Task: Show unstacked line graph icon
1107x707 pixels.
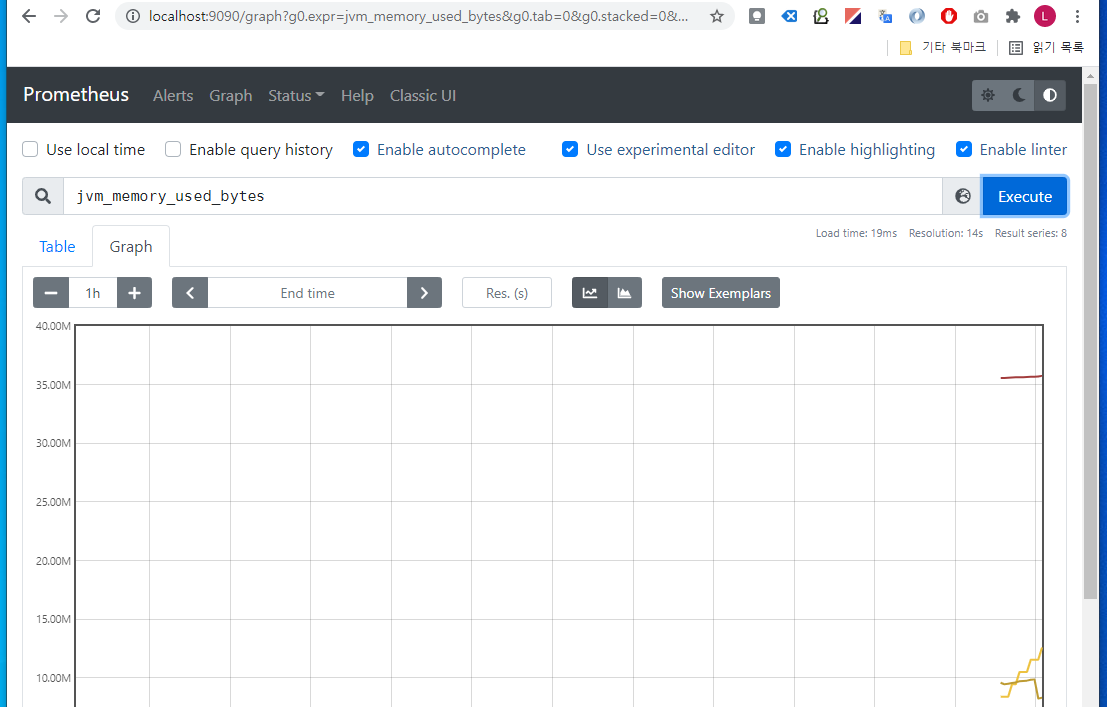Action: pos(590,293)
